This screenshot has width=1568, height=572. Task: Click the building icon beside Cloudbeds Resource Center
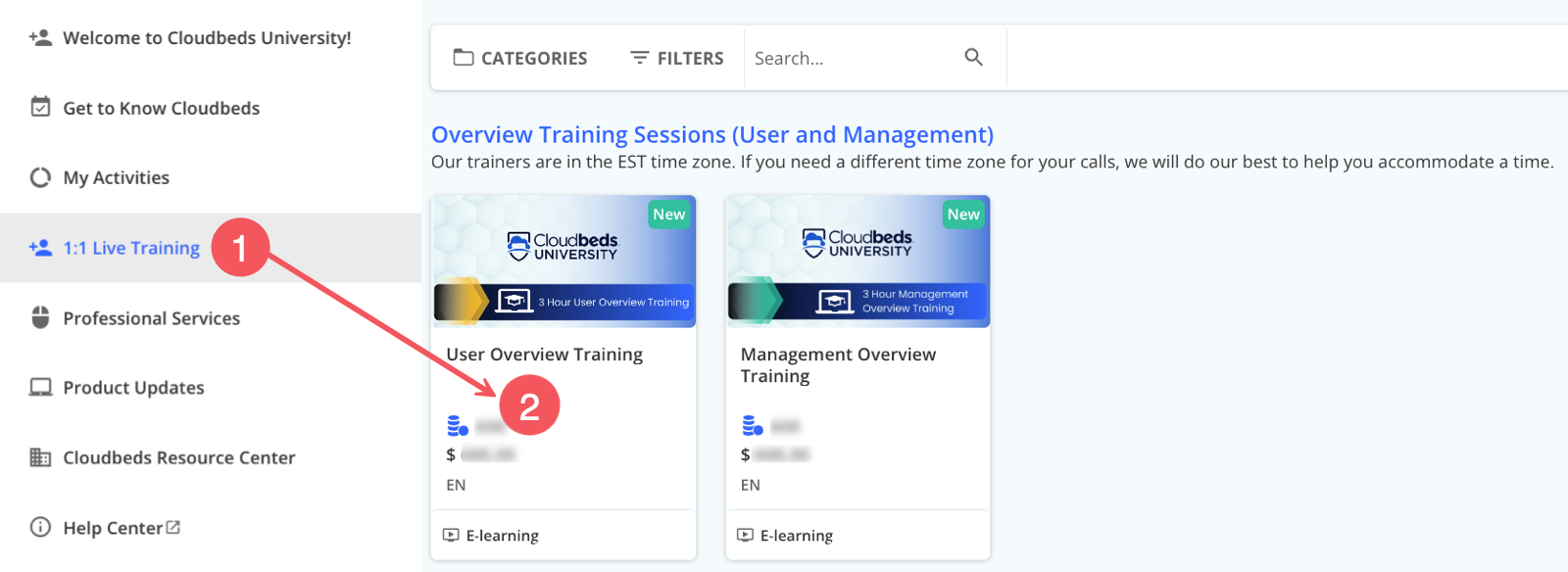coord(40,457)
